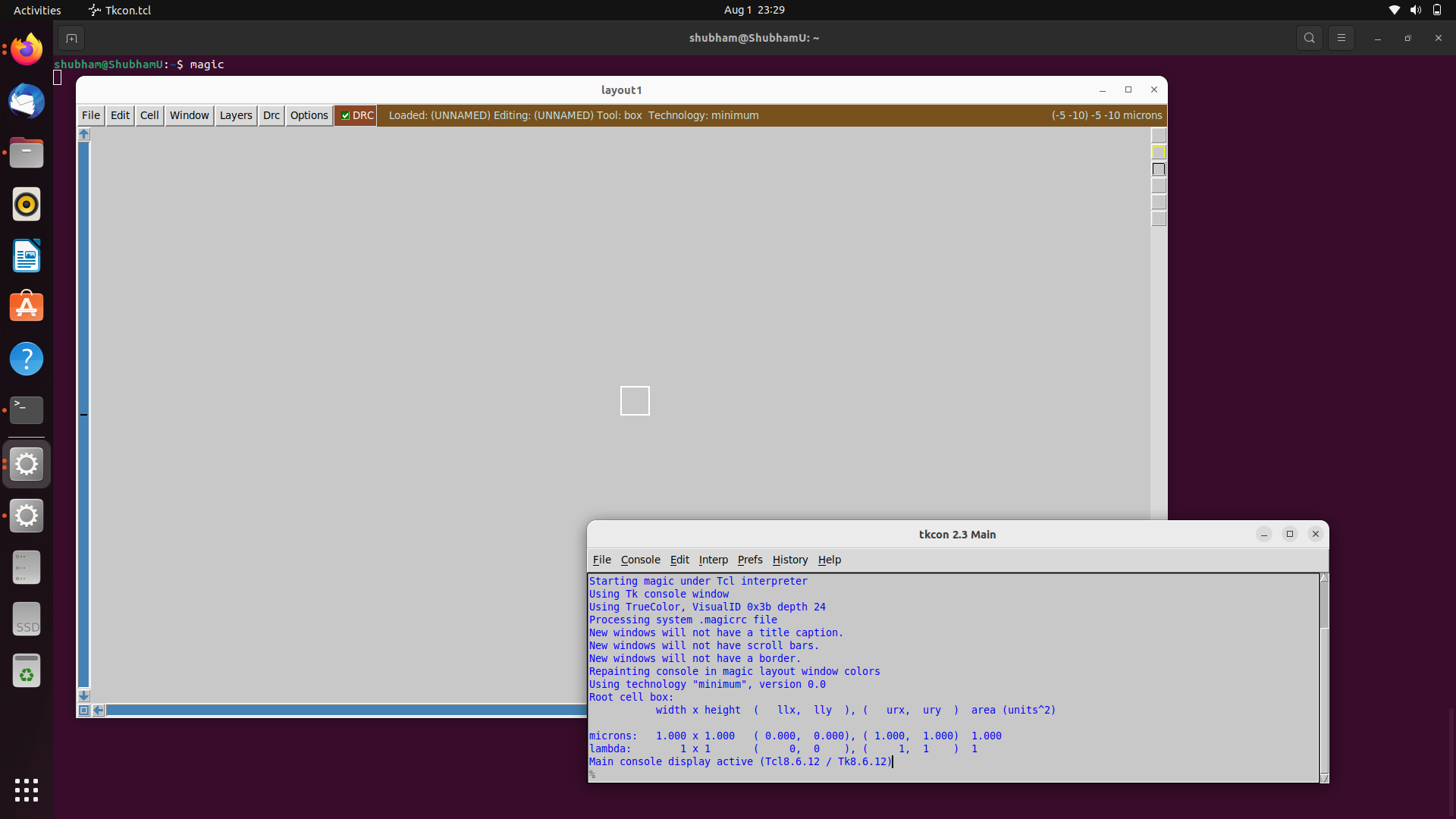Open tkcon Interp menu
1456x819 pixels.
713,560
